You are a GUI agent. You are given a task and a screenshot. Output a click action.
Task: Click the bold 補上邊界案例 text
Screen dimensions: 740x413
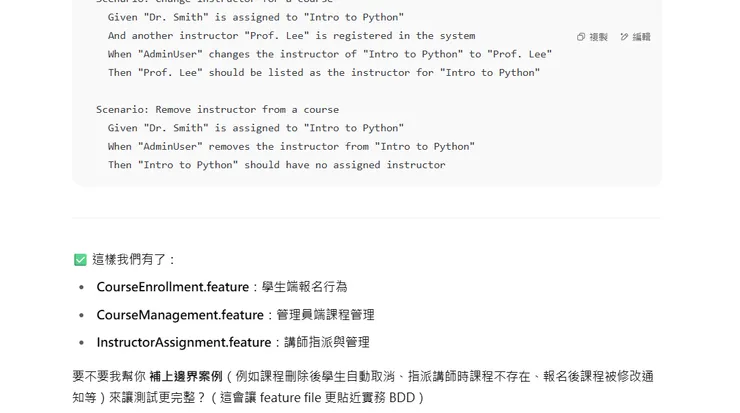(x=185, y=377)
